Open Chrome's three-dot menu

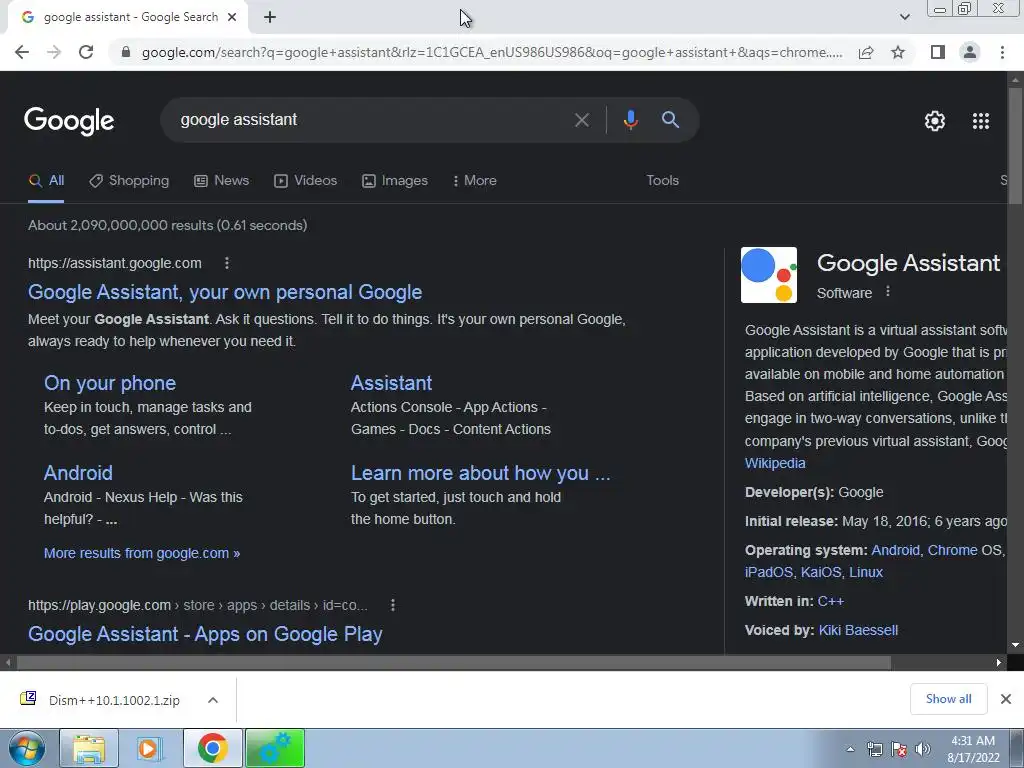(x=1002, y=52)
